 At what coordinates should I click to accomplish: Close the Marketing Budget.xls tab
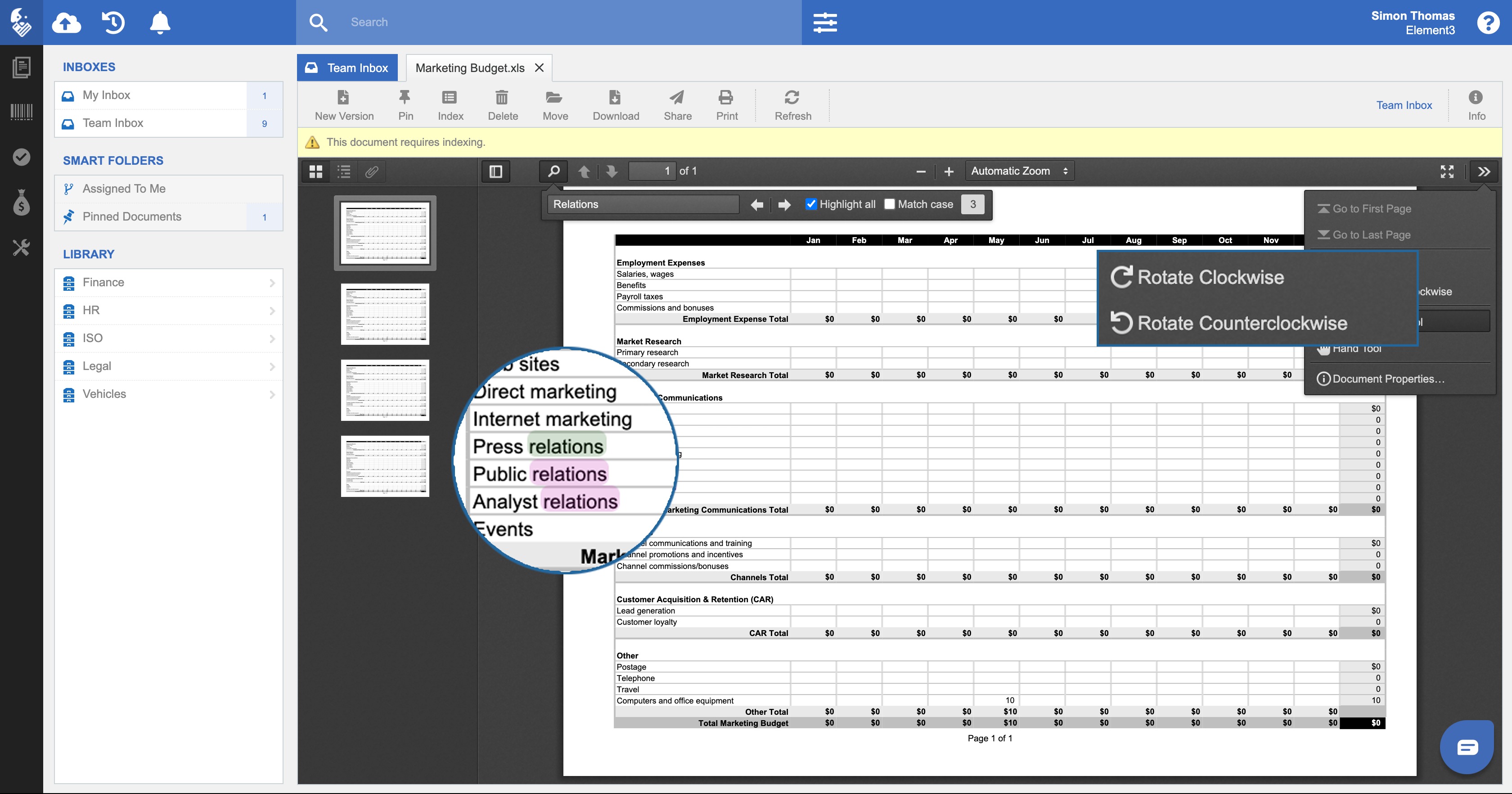(539, 68)
